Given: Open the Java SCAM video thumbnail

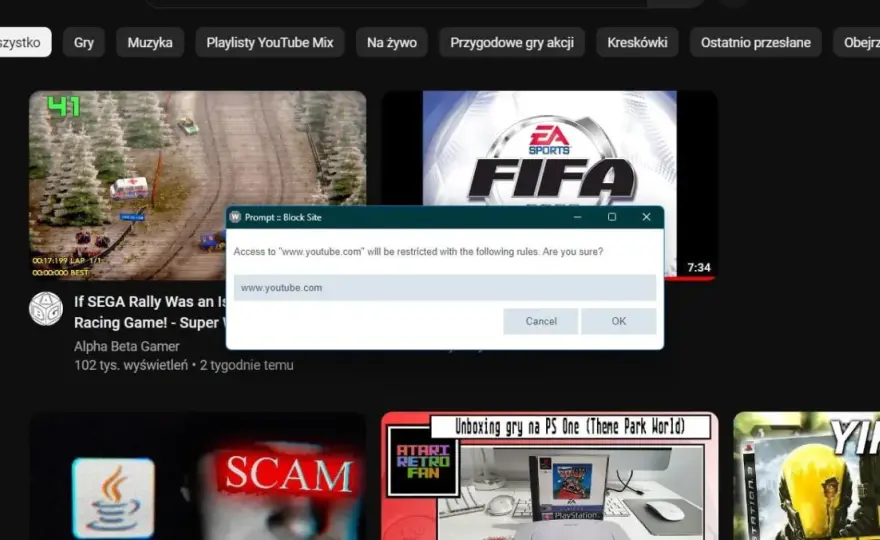Looking at the screenshot, I should click(198, 476).
